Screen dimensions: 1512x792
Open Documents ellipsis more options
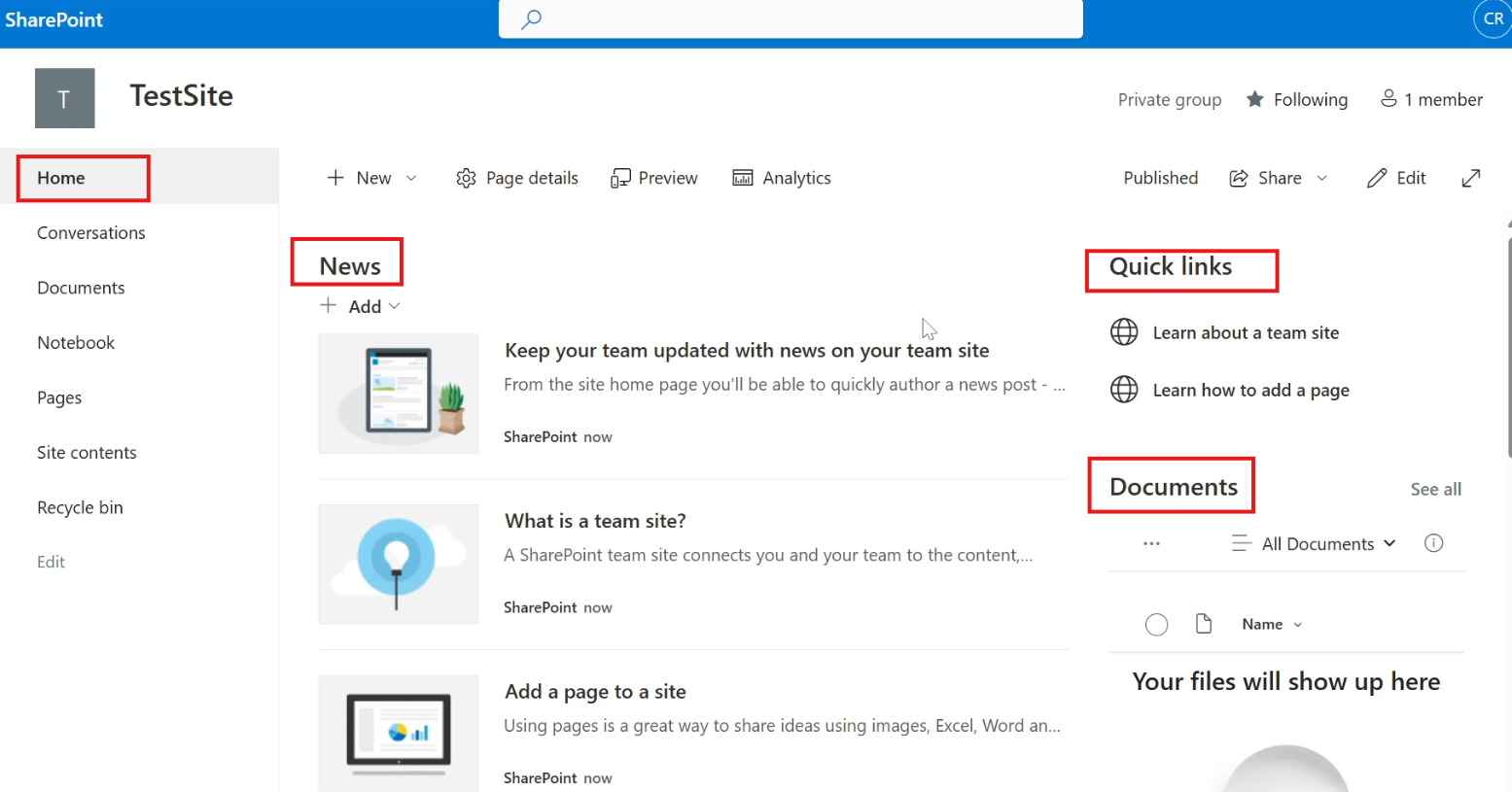(x=1151, y=543)
